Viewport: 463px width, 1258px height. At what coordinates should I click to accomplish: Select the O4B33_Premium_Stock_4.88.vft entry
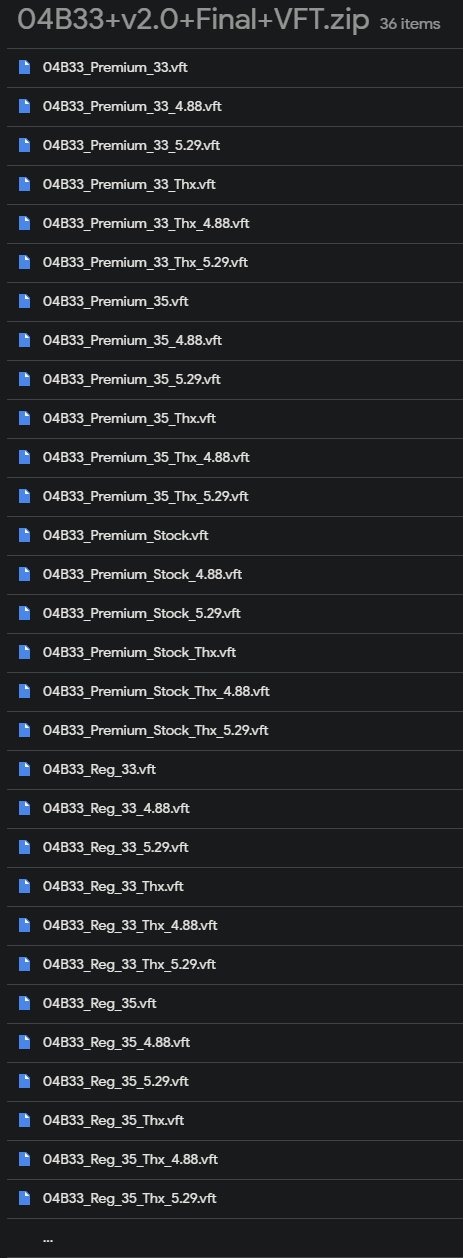coord(231,575)
